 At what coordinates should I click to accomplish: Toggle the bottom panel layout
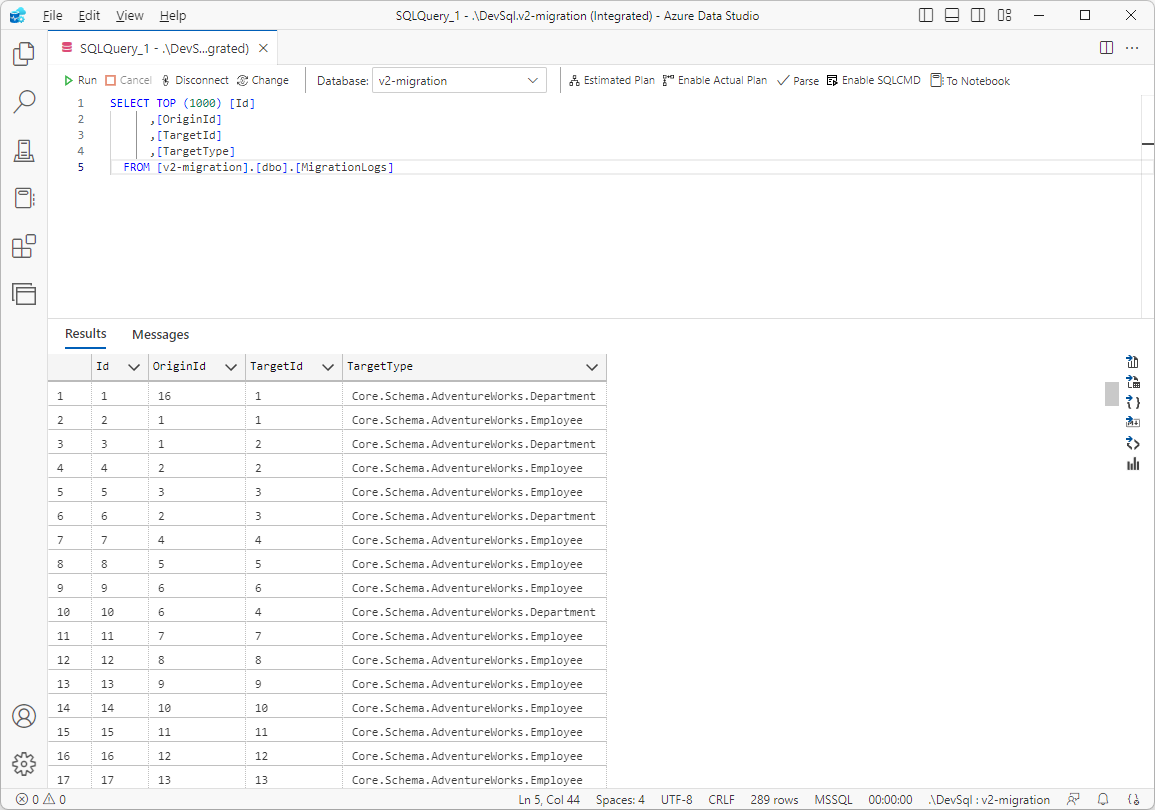pos(952,15)
